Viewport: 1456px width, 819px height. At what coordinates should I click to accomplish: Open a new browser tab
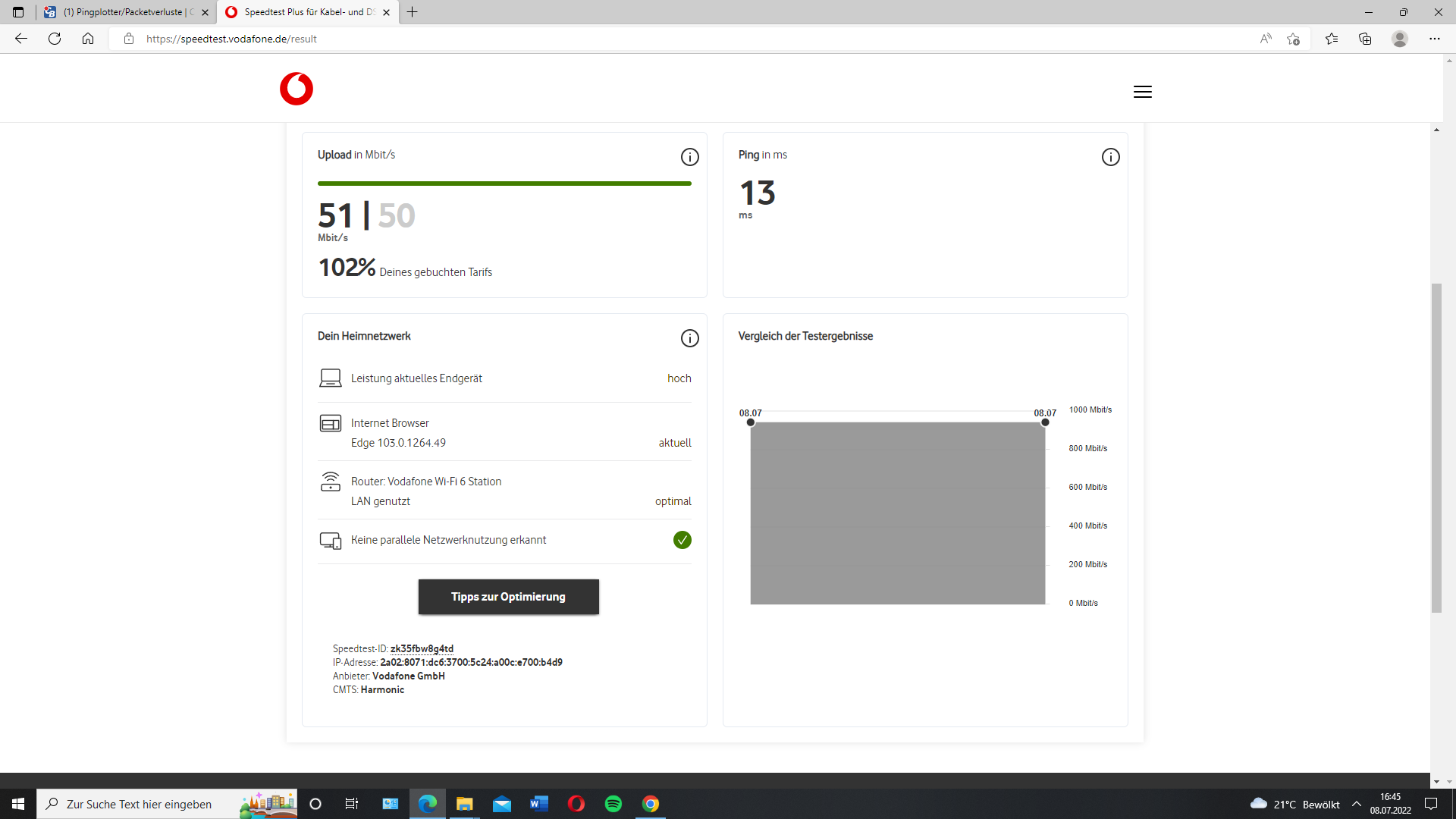413,12
